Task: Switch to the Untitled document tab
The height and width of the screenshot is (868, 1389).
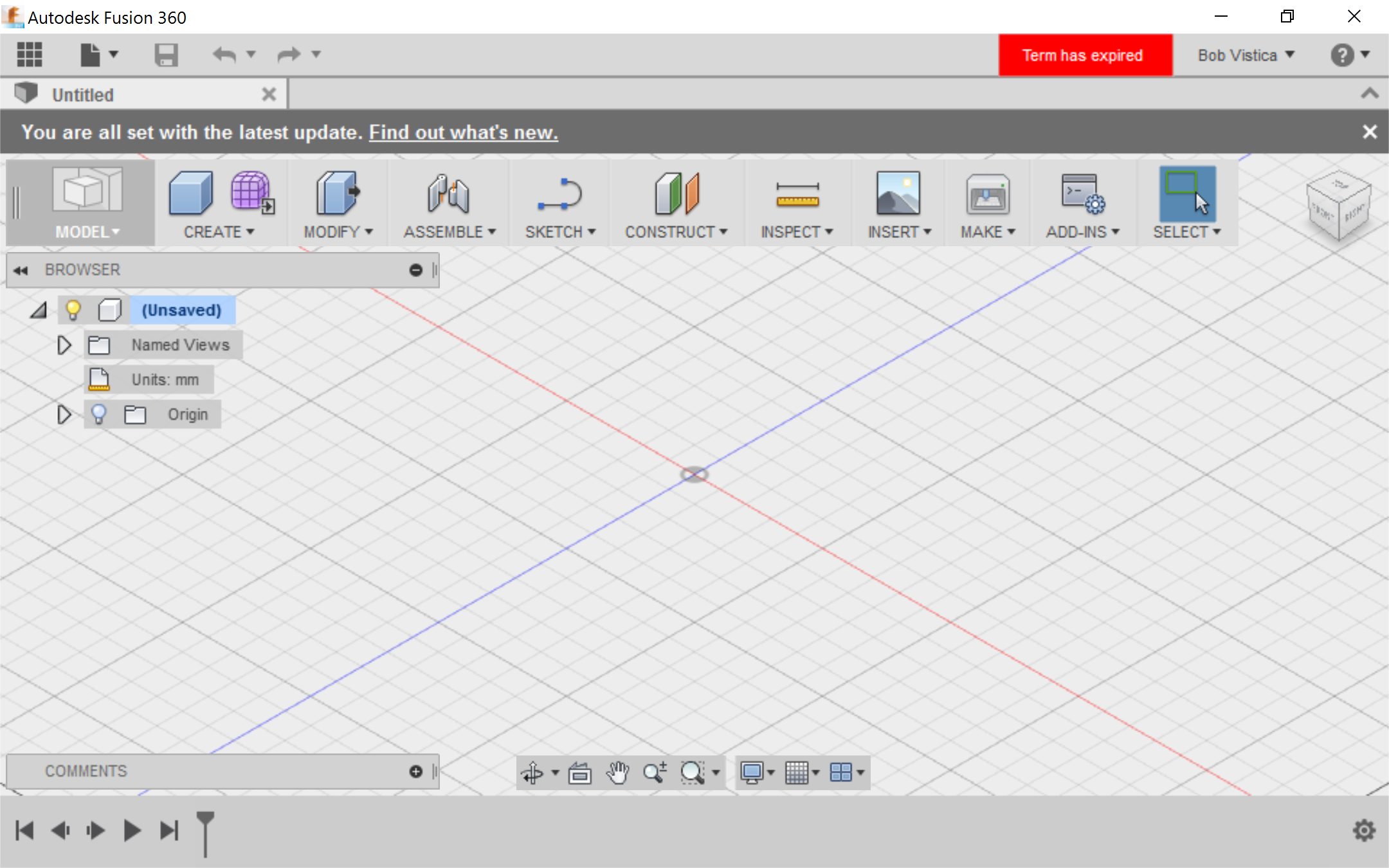Action: click(82, 95)
